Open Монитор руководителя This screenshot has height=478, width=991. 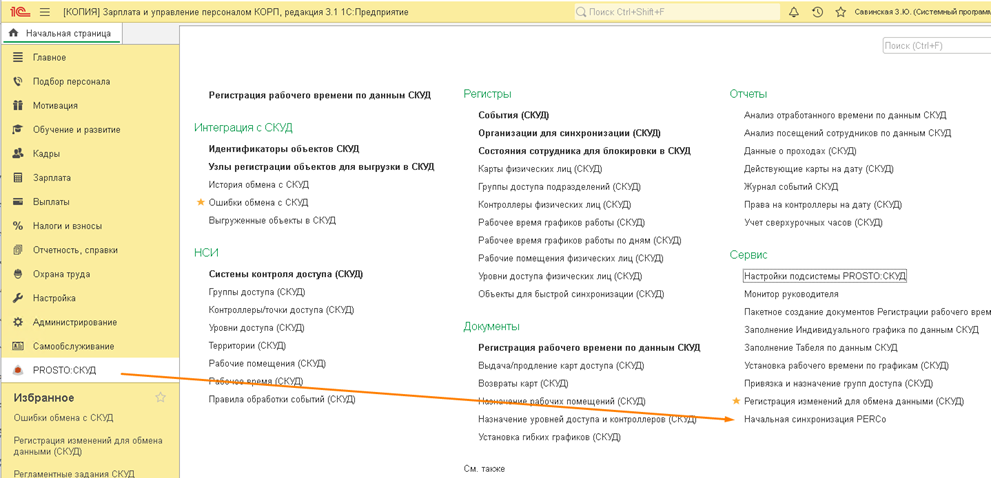click(791, 294)
